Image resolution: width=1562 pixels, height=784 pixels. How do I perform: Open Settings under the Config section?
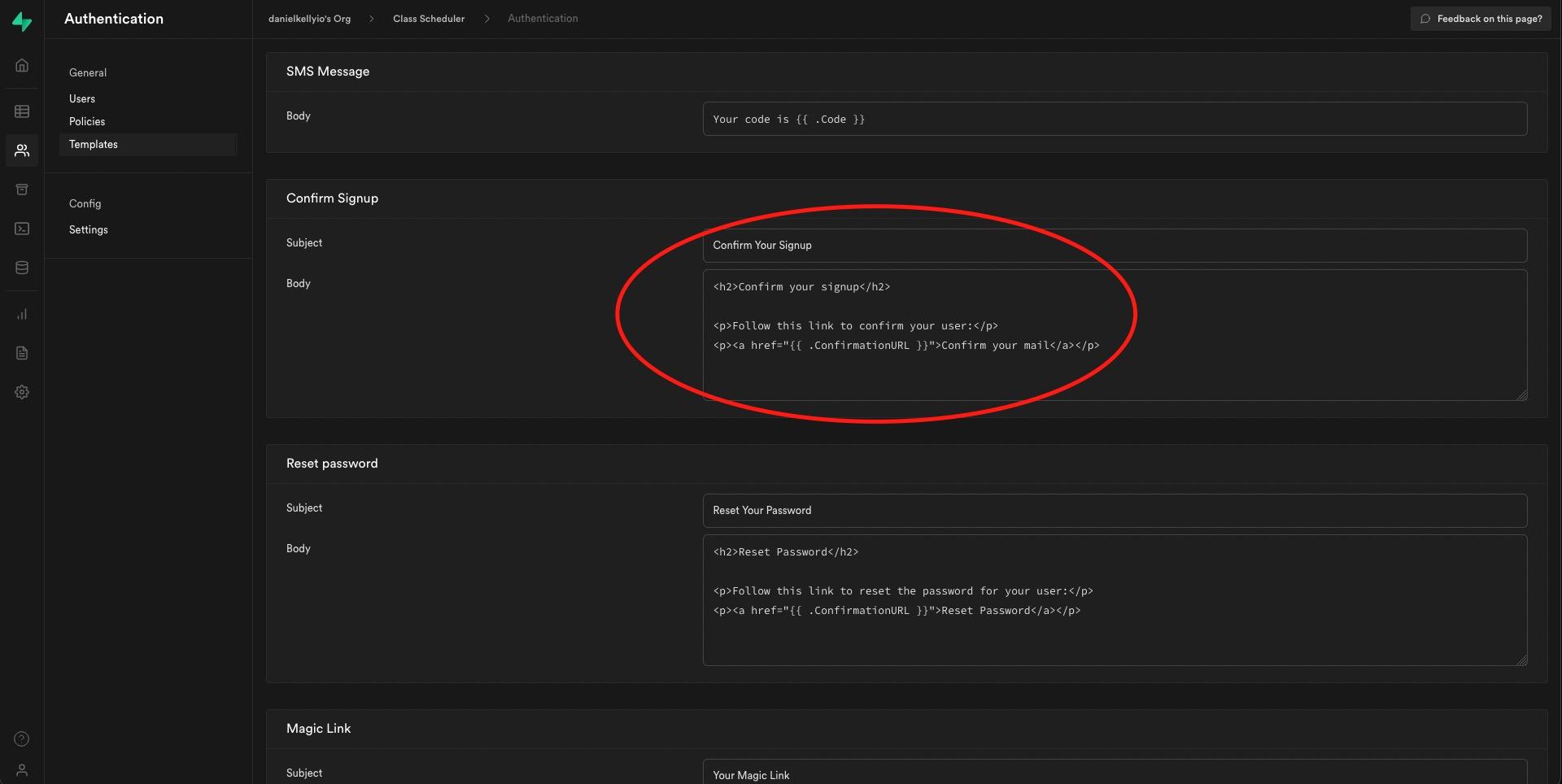pos(89,229)
